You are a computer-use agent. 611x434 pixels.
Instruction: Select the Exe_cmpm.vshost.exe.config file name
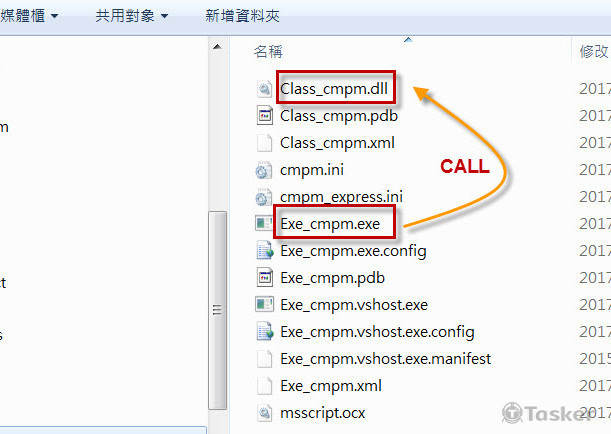point(377,331)
